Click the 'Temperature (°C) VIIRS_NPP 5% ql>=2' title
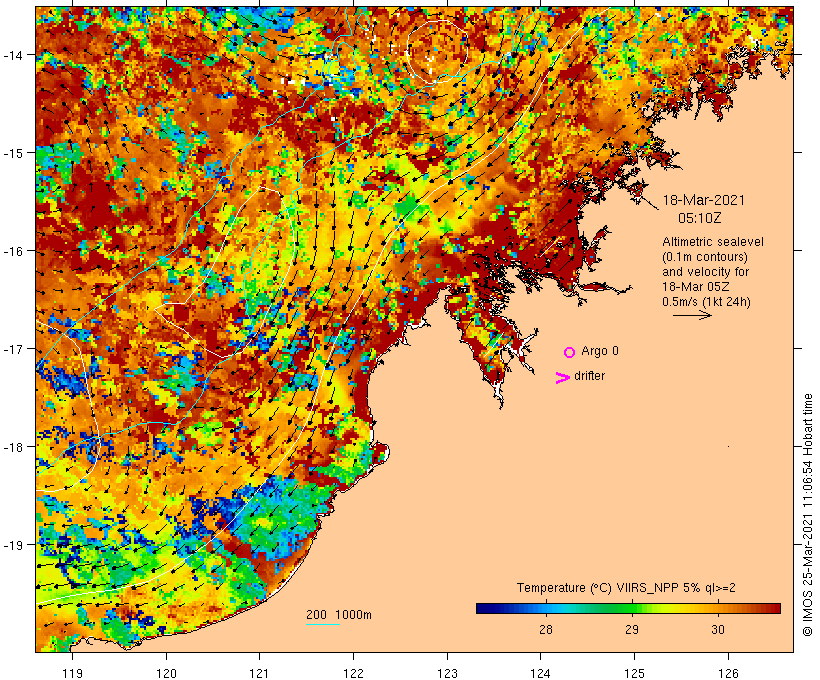 (x=626, y=587)
